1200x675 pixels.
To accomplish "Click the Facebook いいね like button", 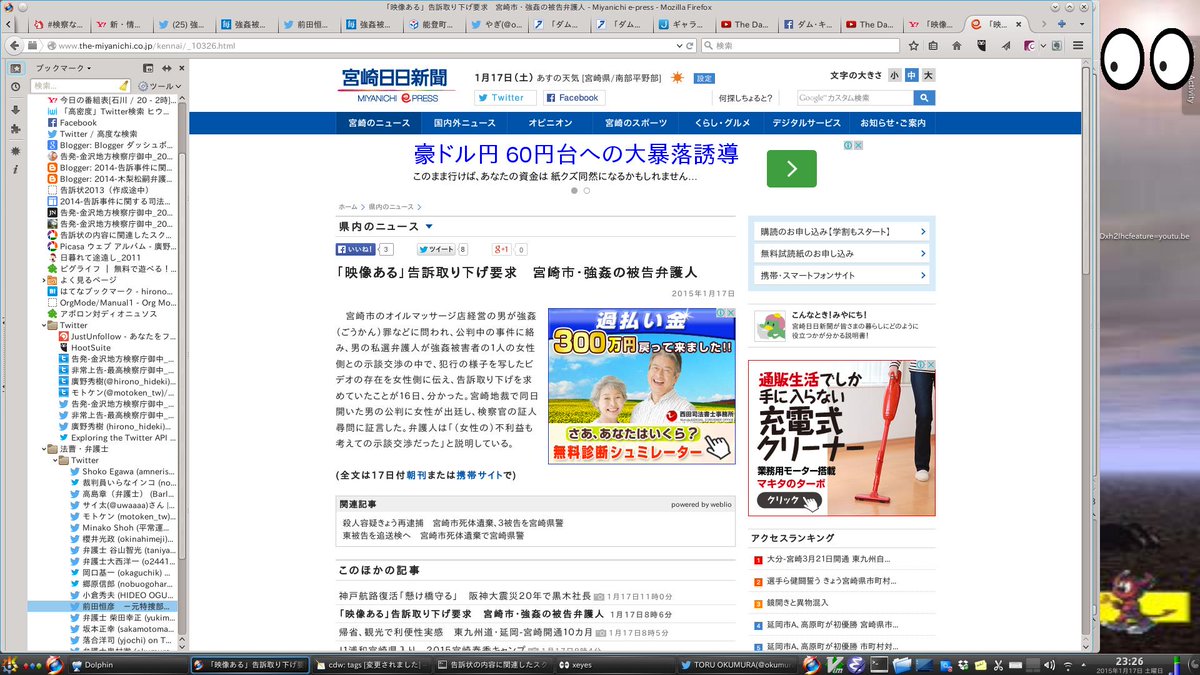I will coord(356,249).
